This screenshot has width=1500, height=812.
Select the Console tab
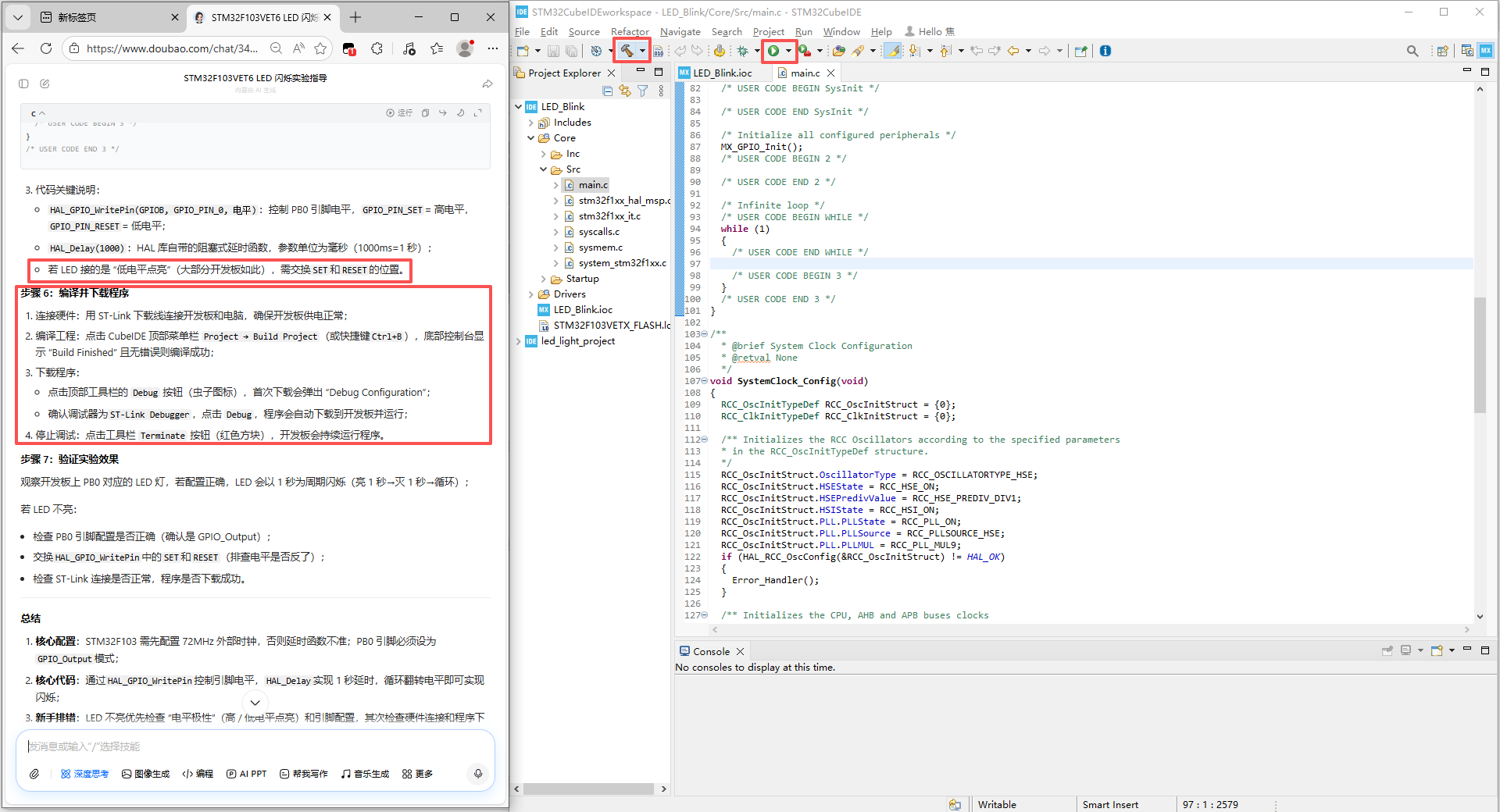711,651
